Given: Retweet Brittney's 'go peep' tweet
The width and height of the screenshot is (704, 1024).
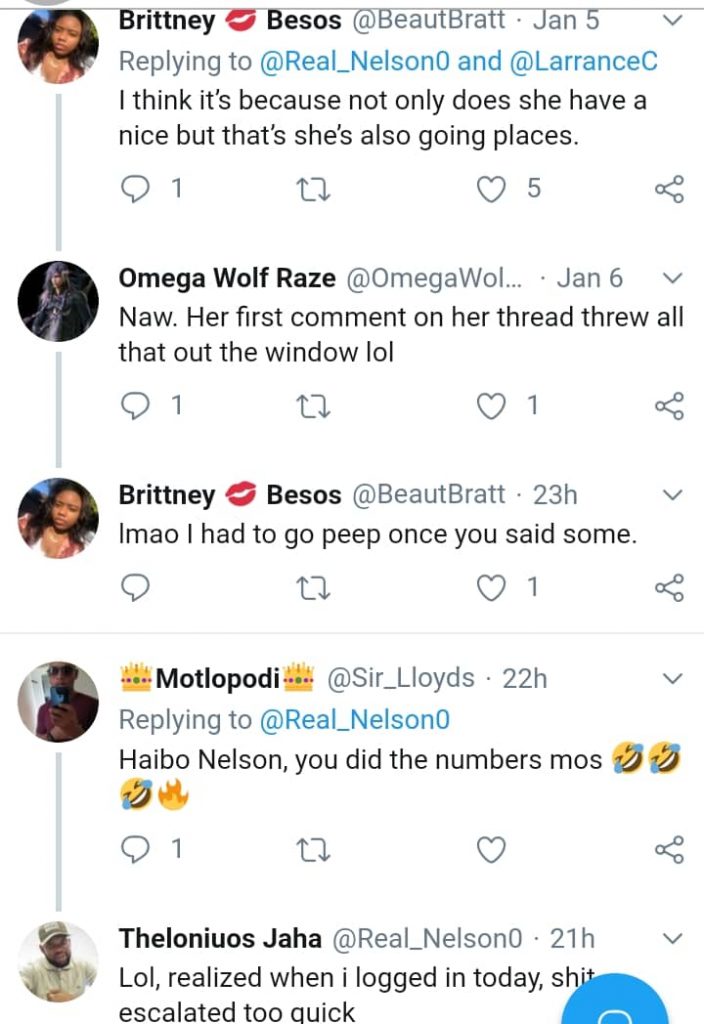Looking at the screenshot, I should pos(314,588).
